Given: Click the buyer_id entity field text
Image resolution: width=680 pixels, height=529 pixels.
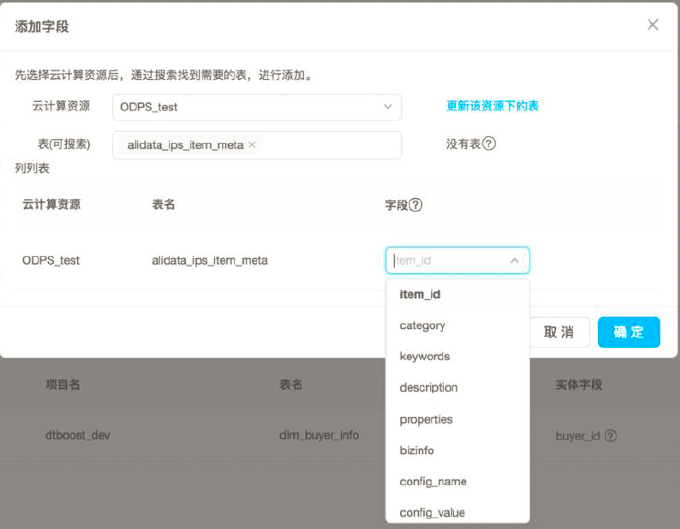Looking at the screenshot, I should 578,436.
